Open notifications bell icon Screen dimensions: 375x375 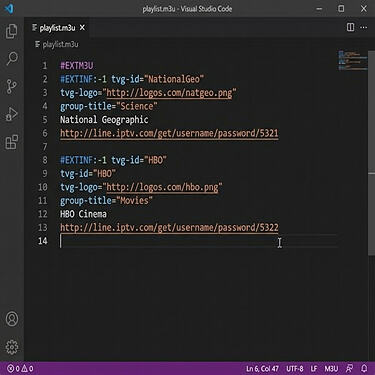click(364, 368)
